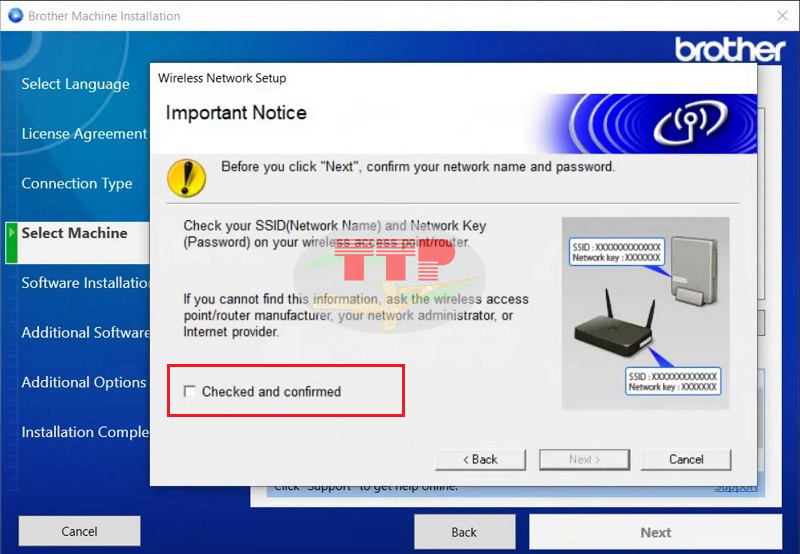
Task: Select the Software Installation step
Action: tap(85, 283)
